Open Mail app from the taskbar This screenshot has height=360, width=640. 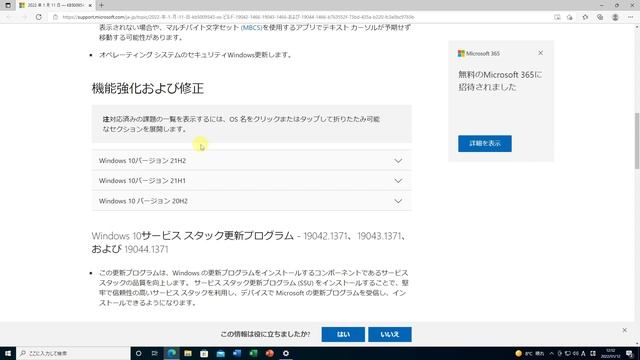tap(220, 353)
